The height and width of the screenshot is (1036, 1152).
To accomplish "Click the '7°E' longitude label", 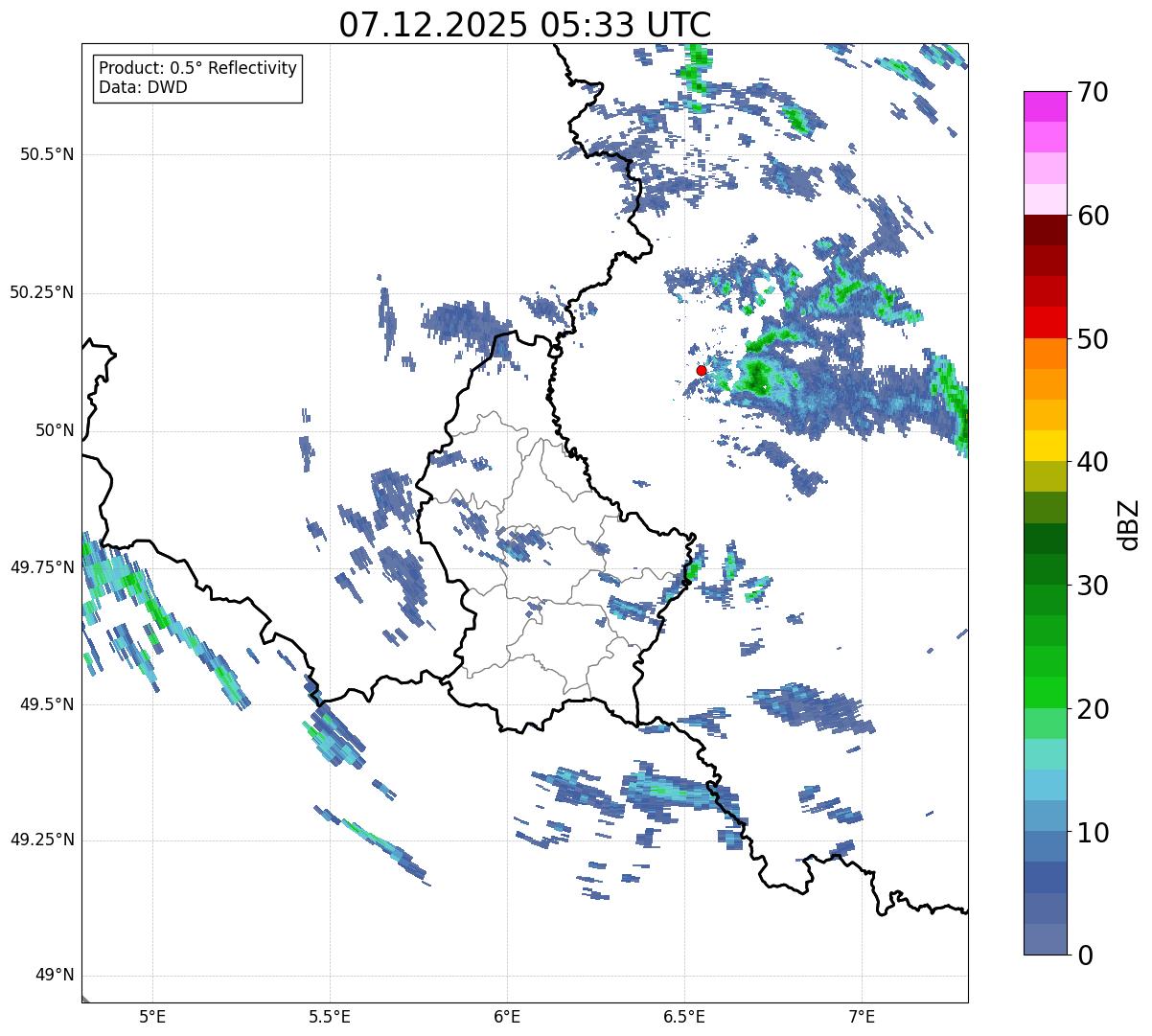I will tap(862, 1017).
